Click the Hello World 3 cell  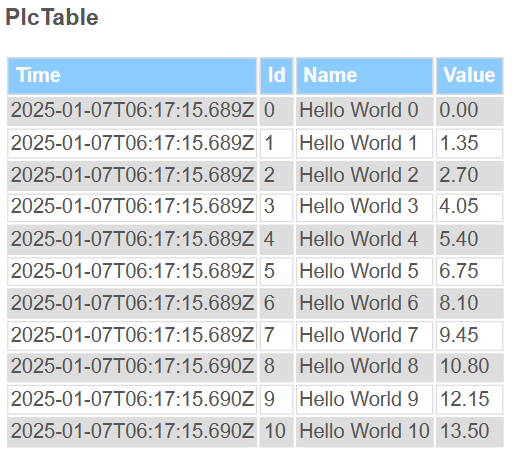click(x=364, y=207)
